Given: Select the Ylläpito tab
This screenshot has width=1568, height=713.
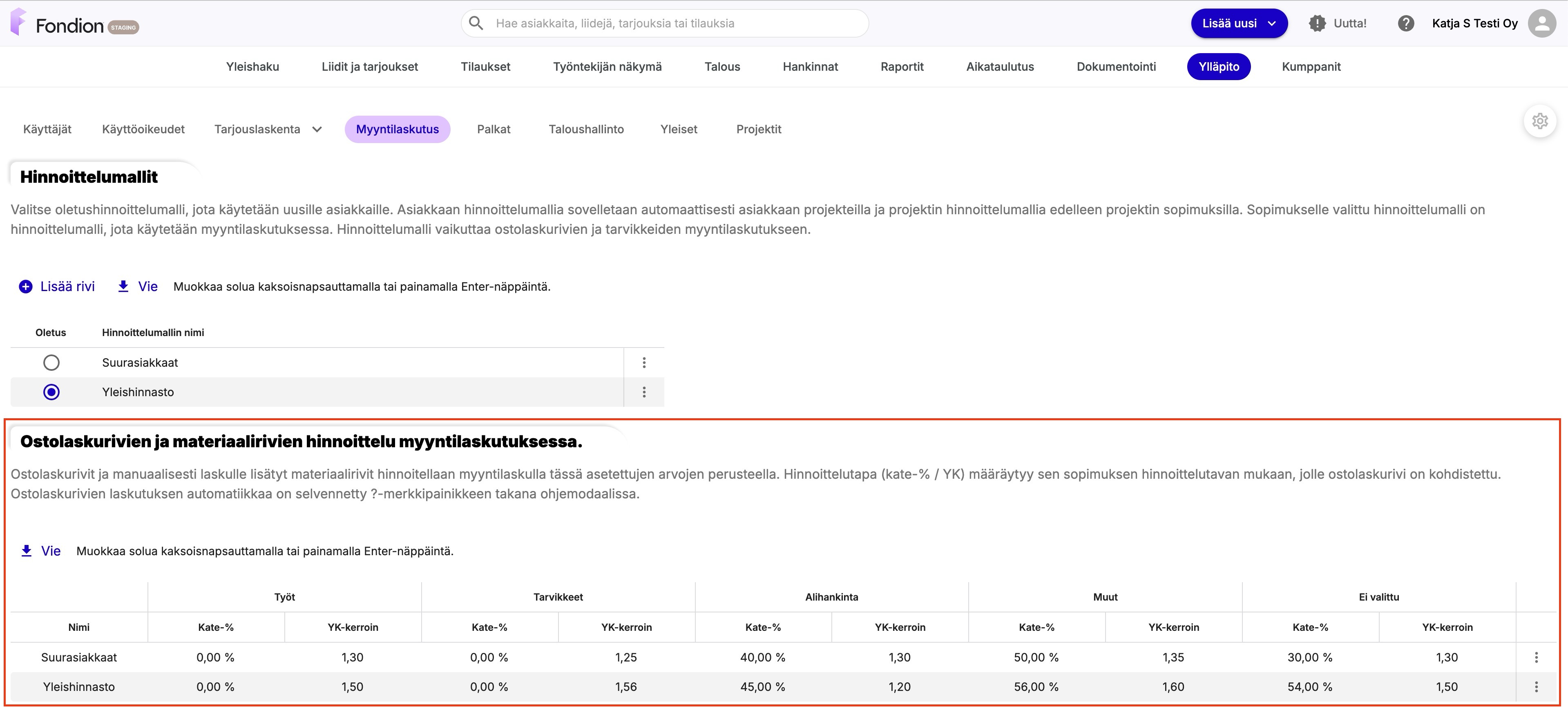Looking at the screenshot, I should (1219, 66).
